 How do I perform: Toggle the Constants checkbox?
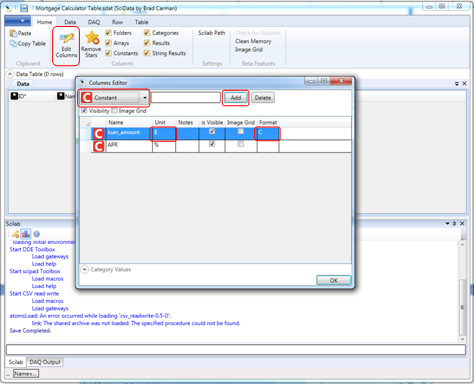point(108,53)
